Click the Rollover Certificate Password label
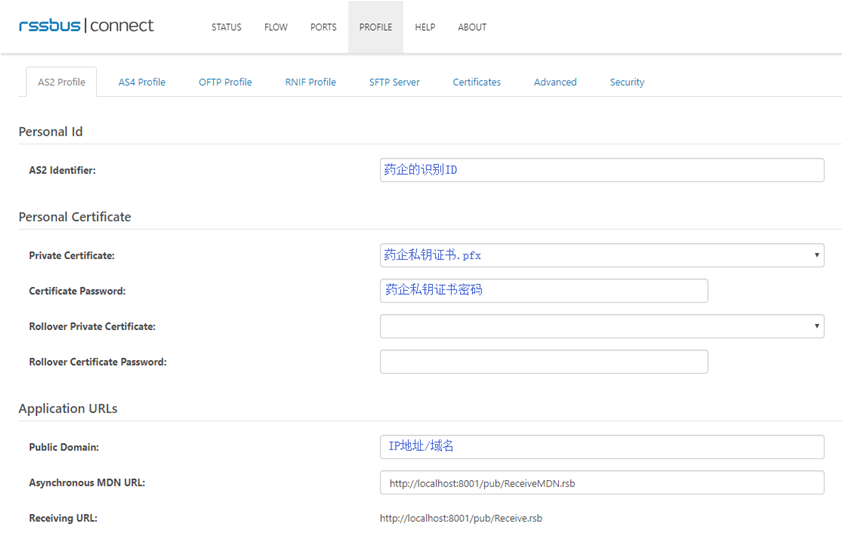This screenshot has height=540, width=843. (x=98, y=362)
